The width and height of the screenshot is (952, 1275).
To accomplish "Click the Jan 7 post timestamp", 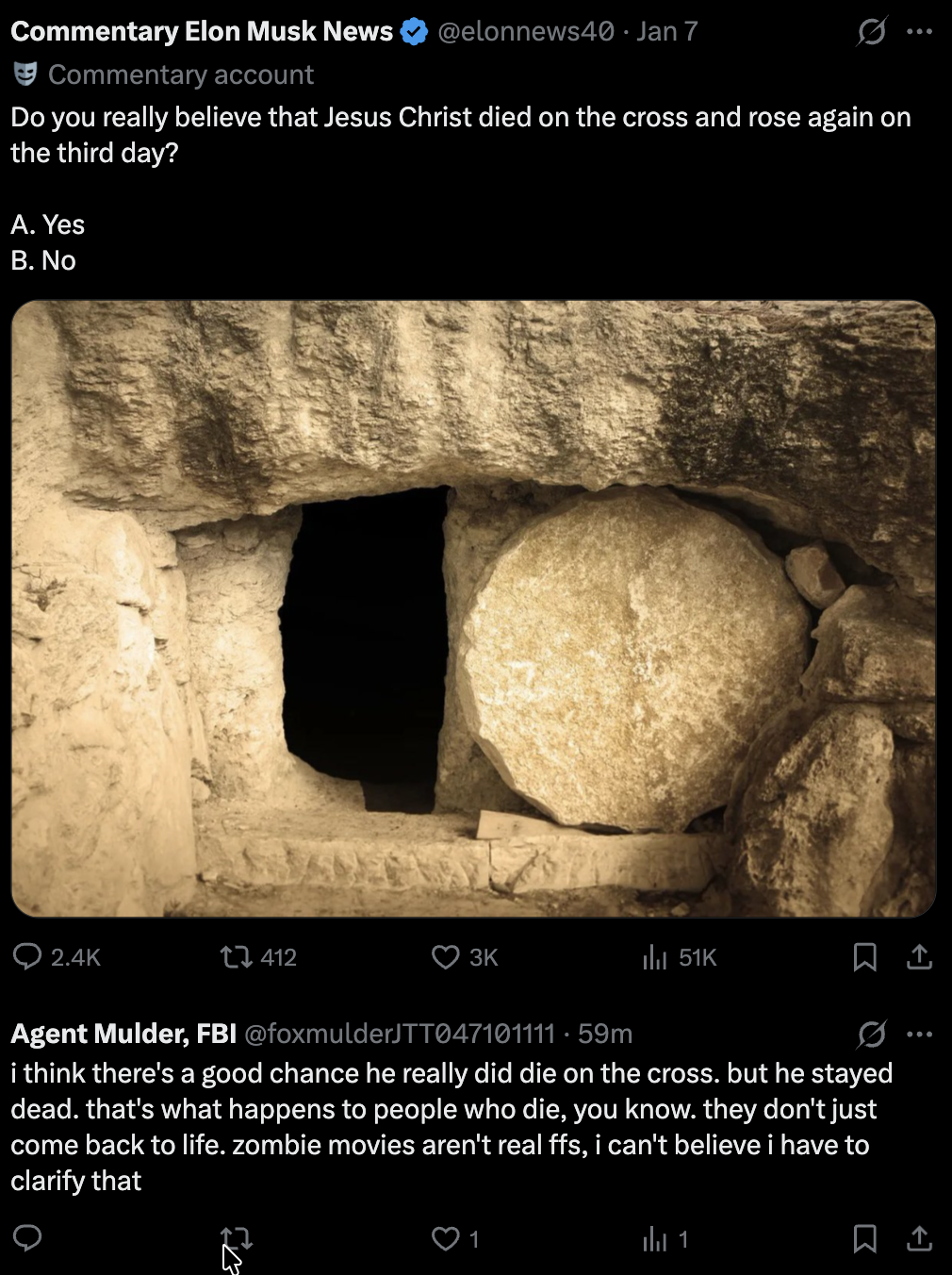I will (x=666, y=31).
